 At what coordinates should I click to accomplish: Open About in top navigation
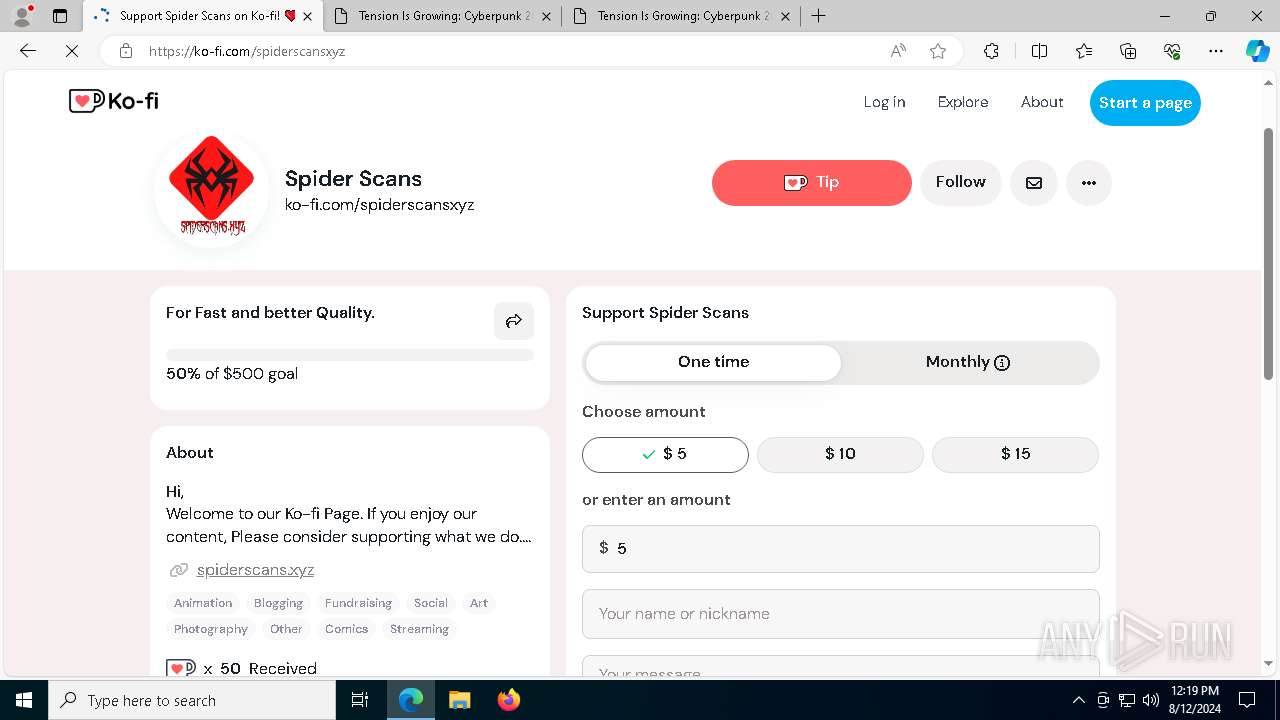(1042, 102)
